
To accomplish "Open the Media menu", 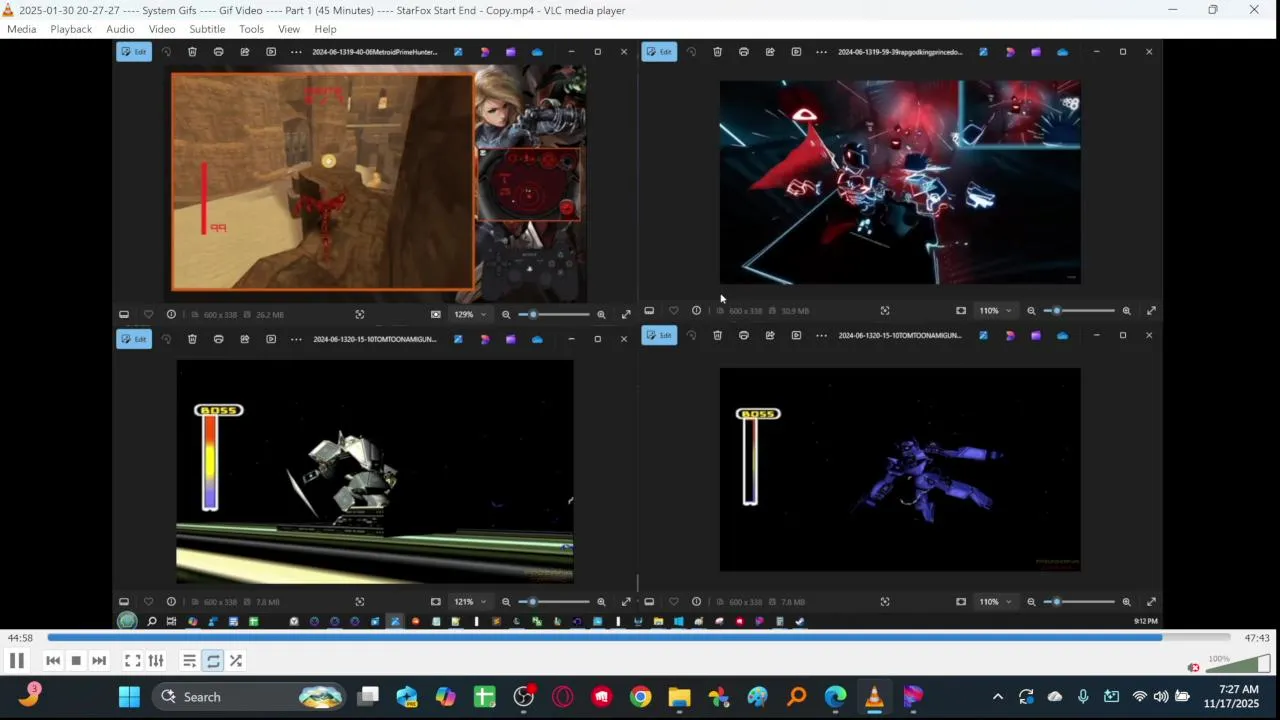I will click(21, 29).
